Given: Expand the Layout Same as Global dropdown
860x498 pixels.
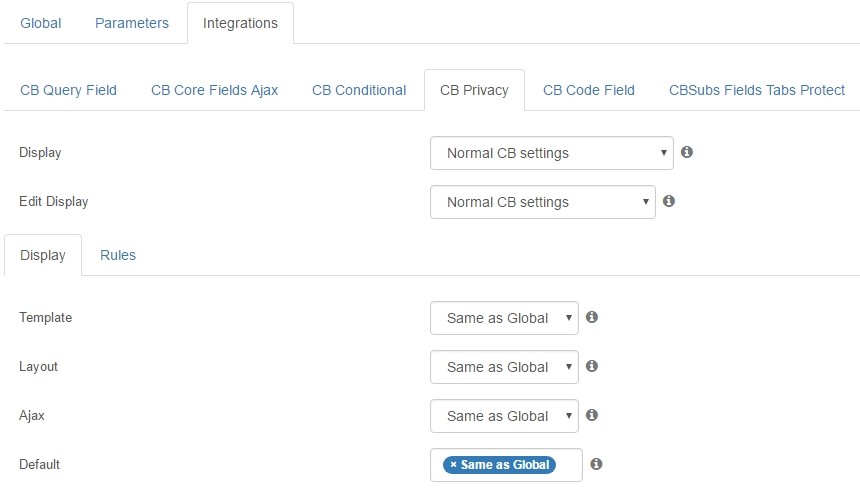Looking at the screenshot, I should click(x=505, y=367).
